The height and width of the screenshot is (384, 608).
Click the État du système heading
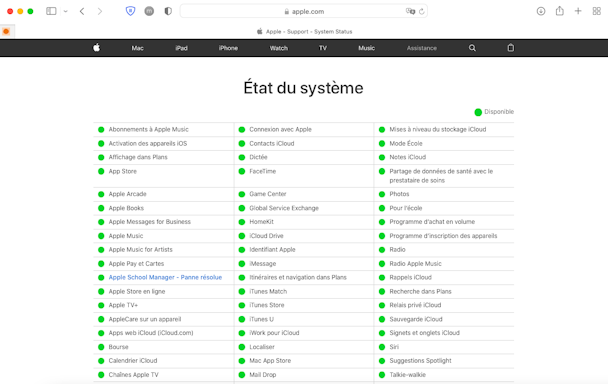click(304, 88)
